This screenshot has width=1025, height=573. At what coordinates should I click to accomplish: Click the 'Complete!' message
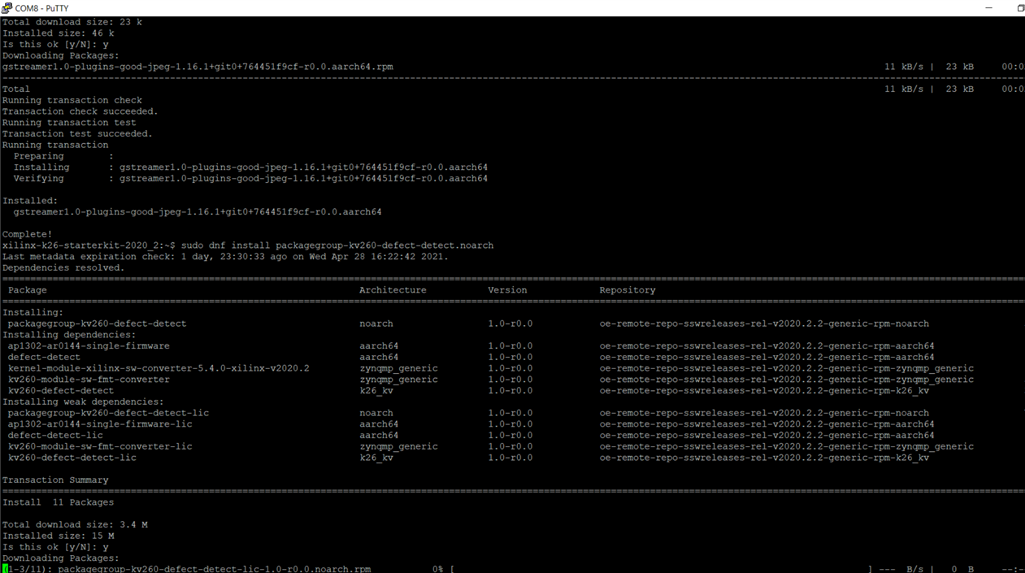[27, 235]
